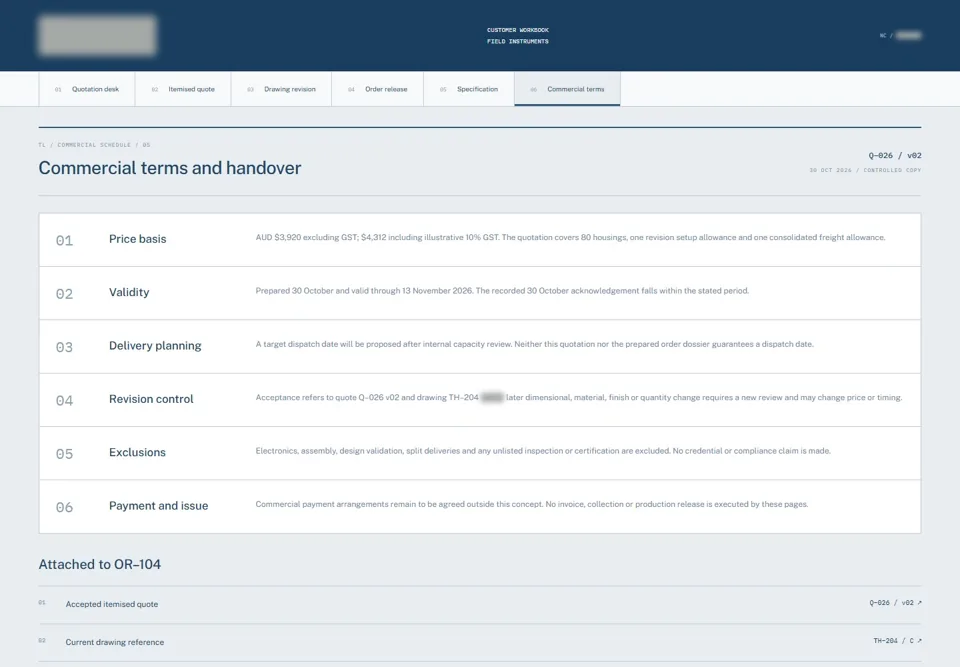Click row number 03 beside Delivery planning

(64, 347)
